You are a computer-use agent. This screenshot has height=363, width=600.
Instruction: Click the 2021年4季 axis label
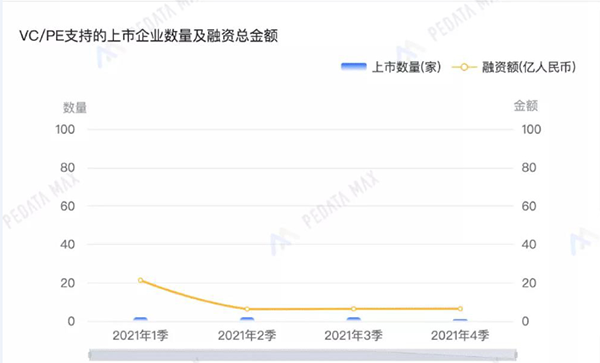point(460,335)
